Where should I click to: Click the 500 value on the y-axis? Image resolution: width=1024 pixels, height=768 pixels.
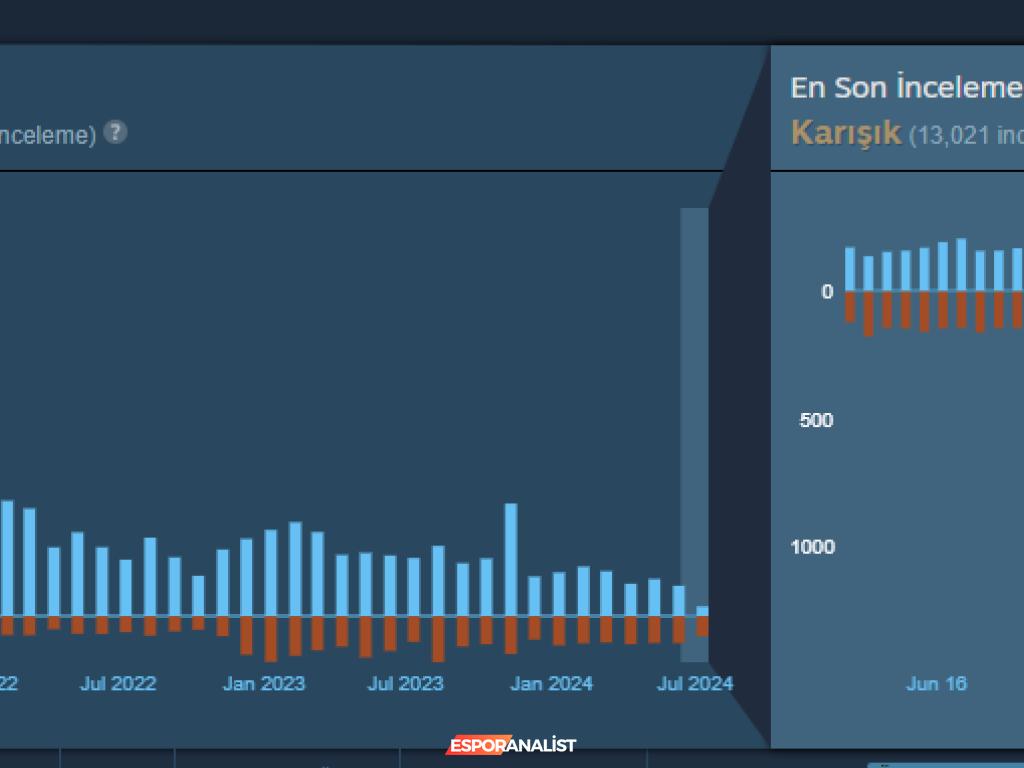pyautogui.click(x=816, y=420)
